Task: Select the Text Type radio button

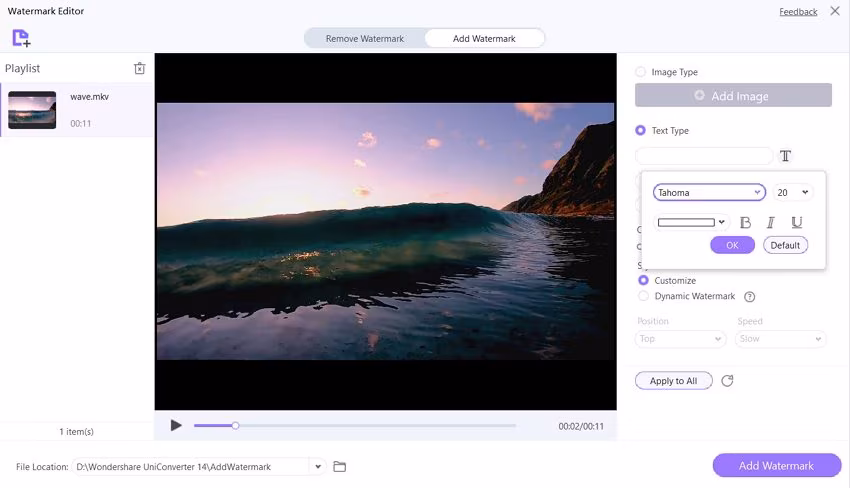Action: 640,130
